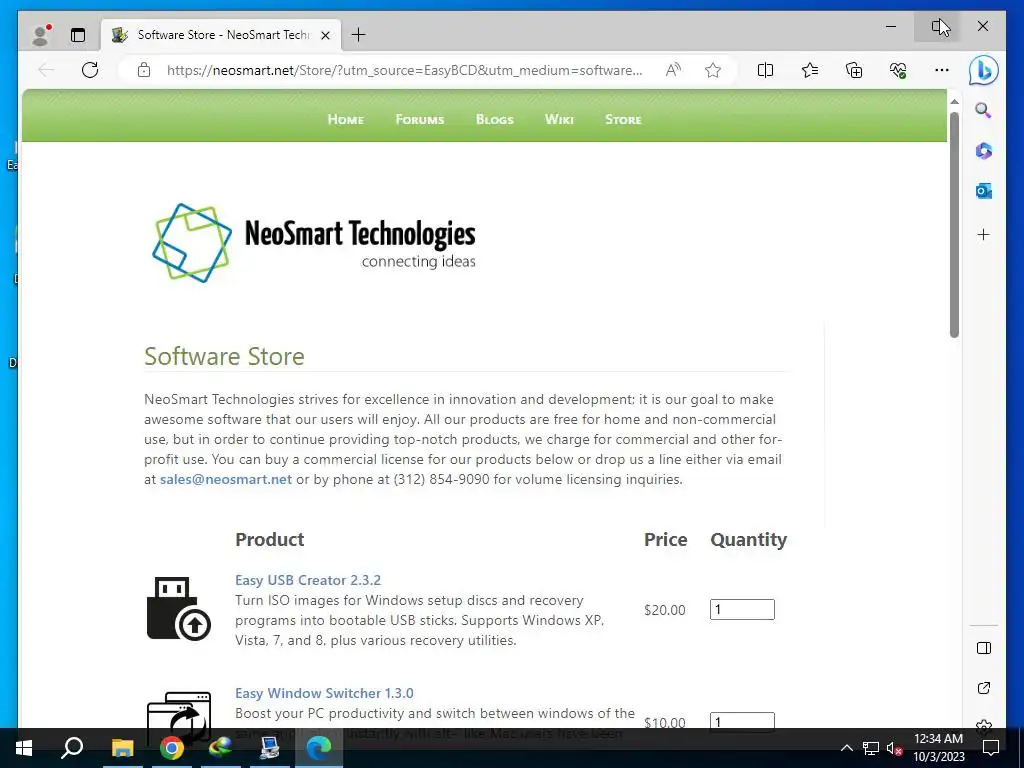Refresh the page with reload icon

(90, 70)
